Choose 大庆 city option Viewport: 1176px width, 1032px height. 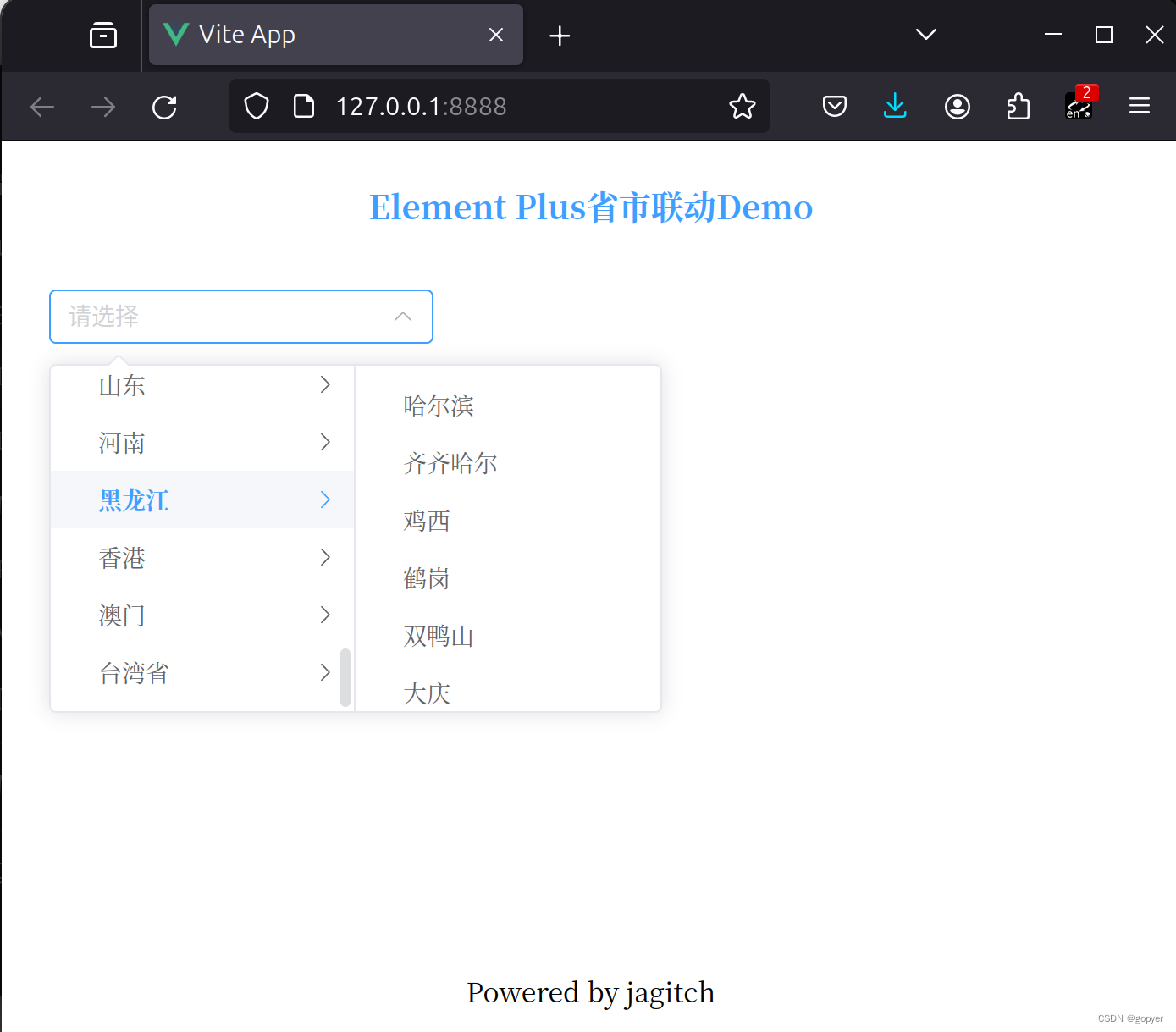pos(508,691)
